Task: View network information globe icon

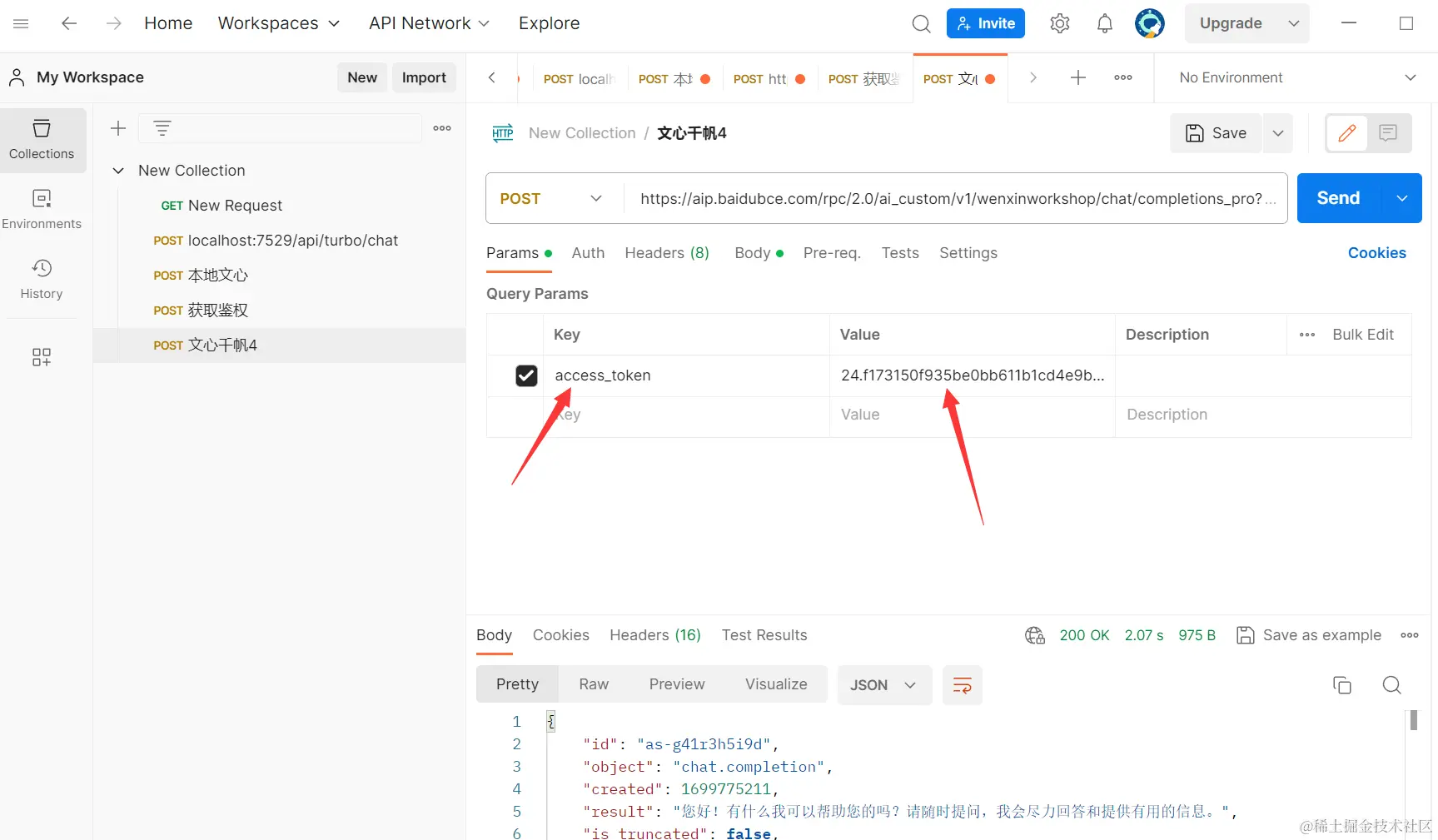Action: click(1035, 635)
